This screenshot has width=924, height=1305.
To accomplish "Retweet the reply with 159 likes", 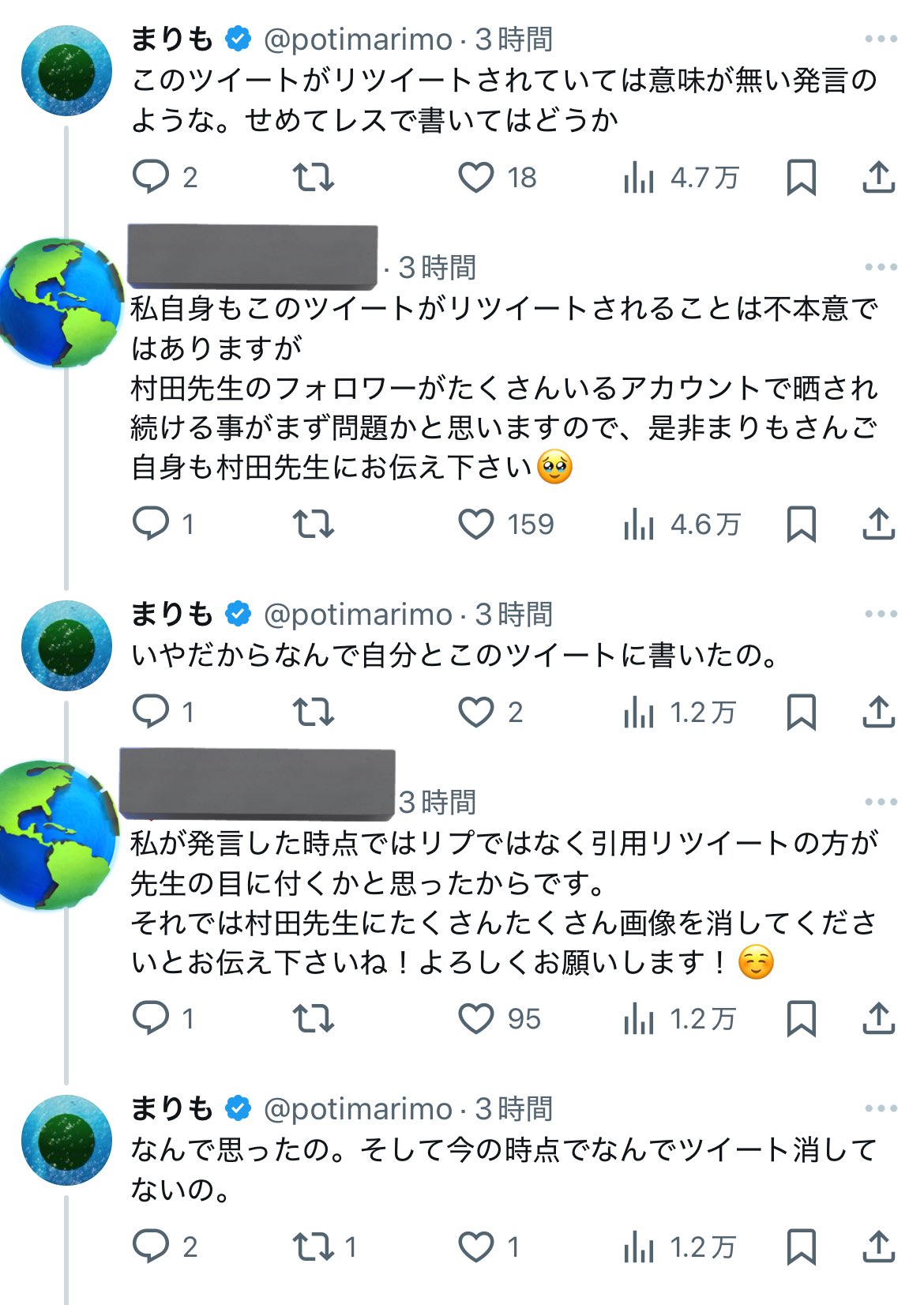I will pos(314,524).
